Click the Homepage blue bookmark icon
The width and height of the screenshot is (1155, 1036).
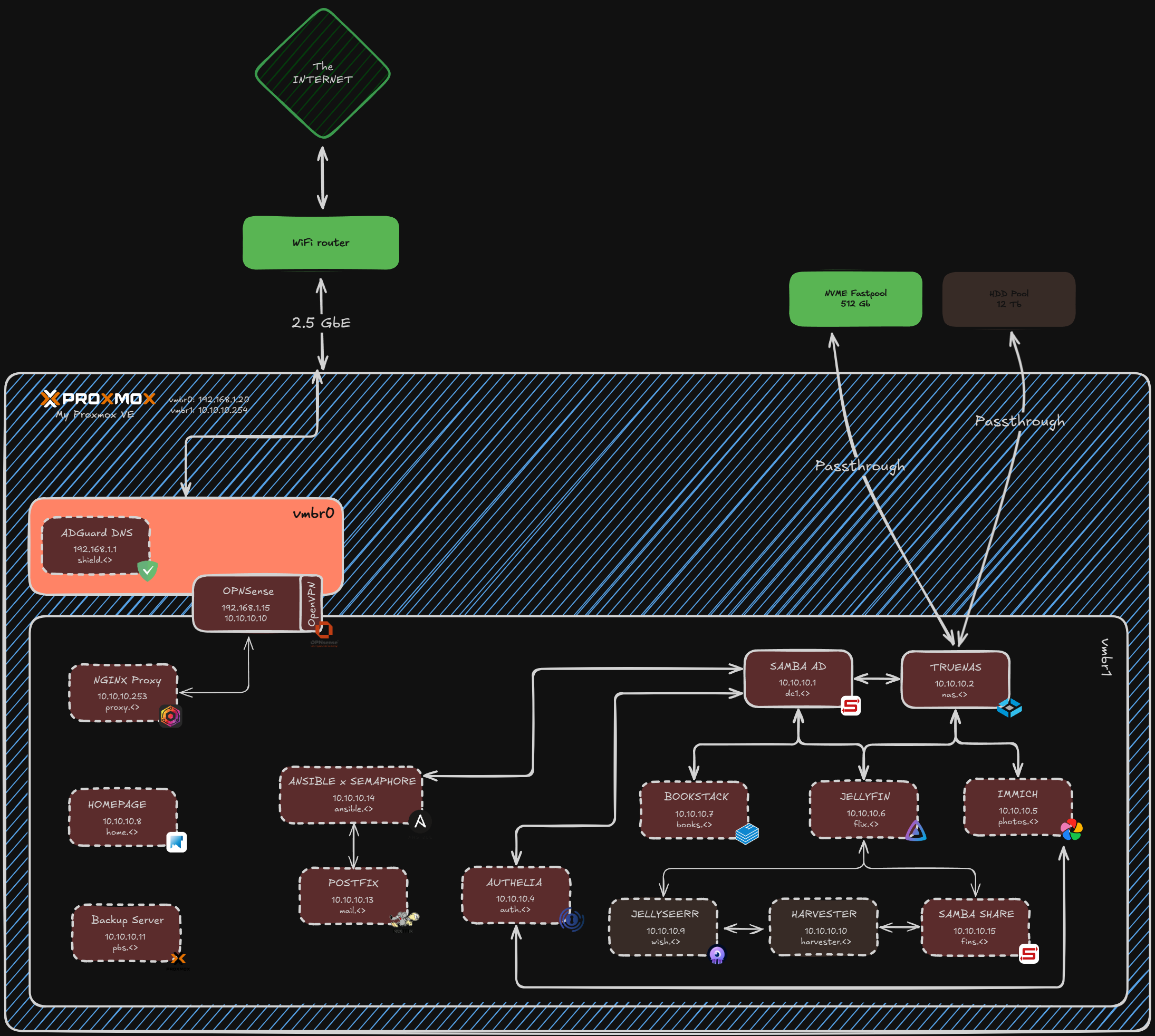tap(177, 842)
